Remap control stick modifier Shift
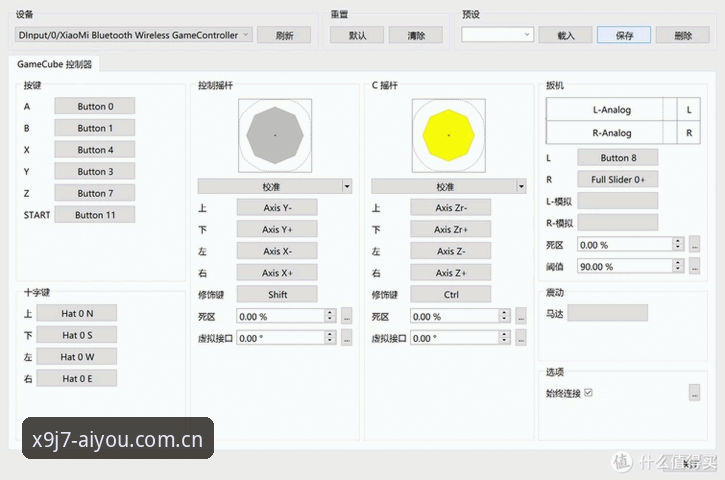Image resolution: width=725 pixels, height=480 pixels. click(277, 295)
